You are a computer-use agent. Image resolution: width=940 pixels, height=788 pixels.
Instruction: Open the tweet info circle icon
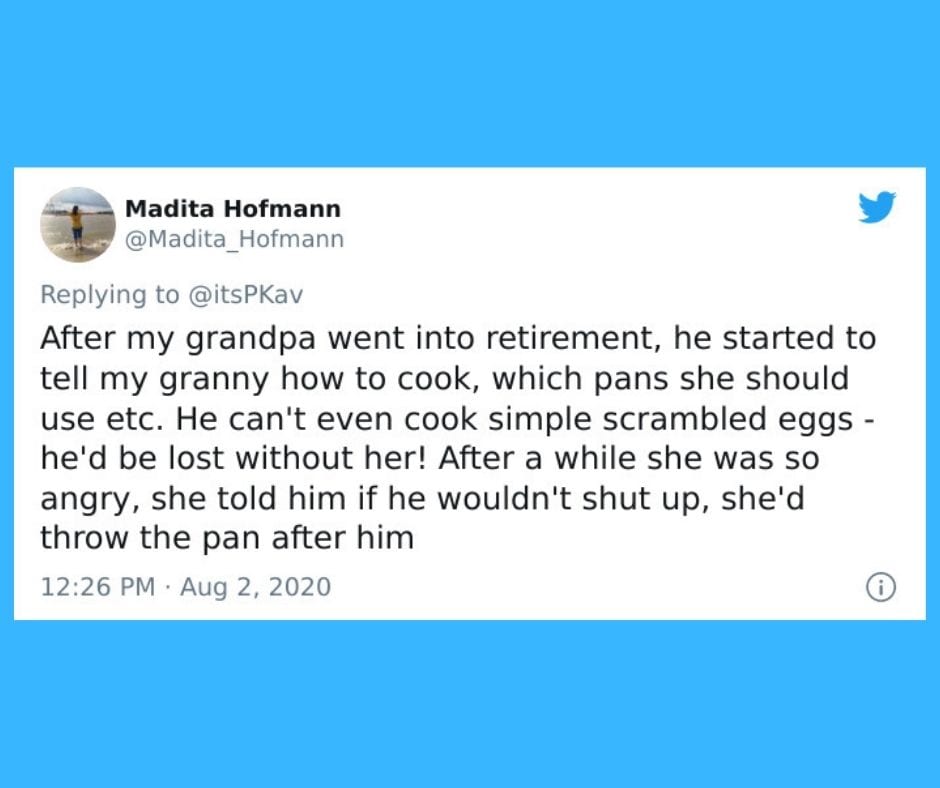click(x=881, y=587)
